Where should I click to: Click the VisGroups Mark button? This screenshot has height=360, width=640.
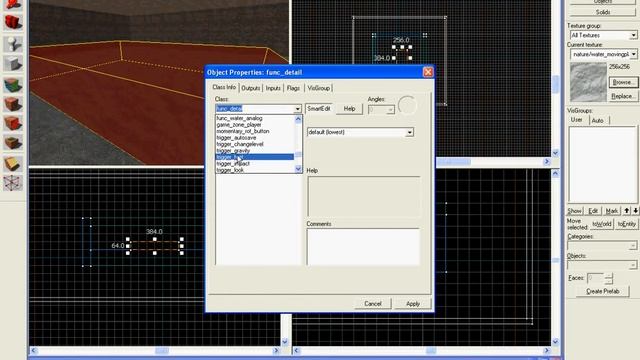click(x=611, y=211)
